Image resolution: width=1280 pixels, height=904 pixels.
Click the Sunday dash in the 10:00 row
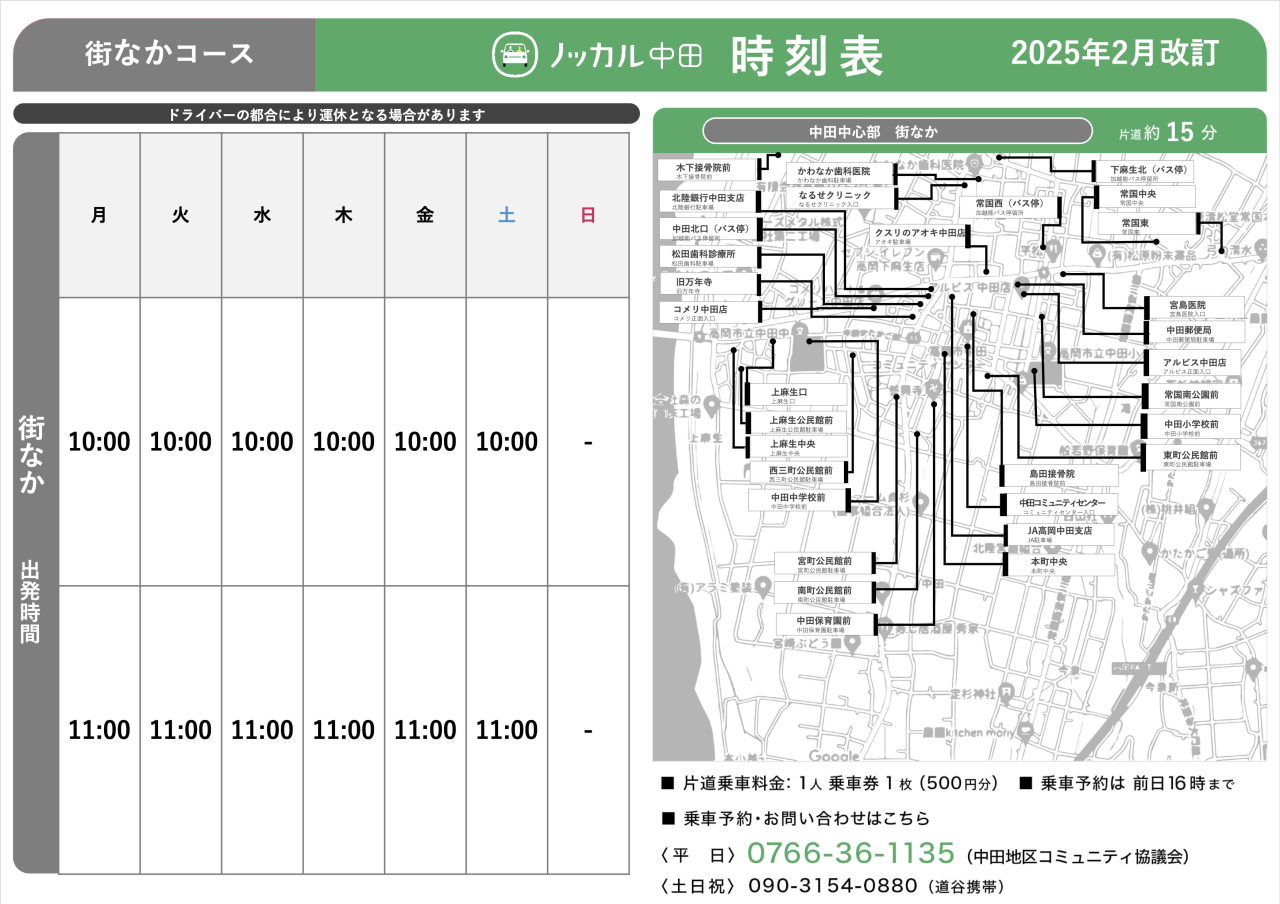point(588,442)
